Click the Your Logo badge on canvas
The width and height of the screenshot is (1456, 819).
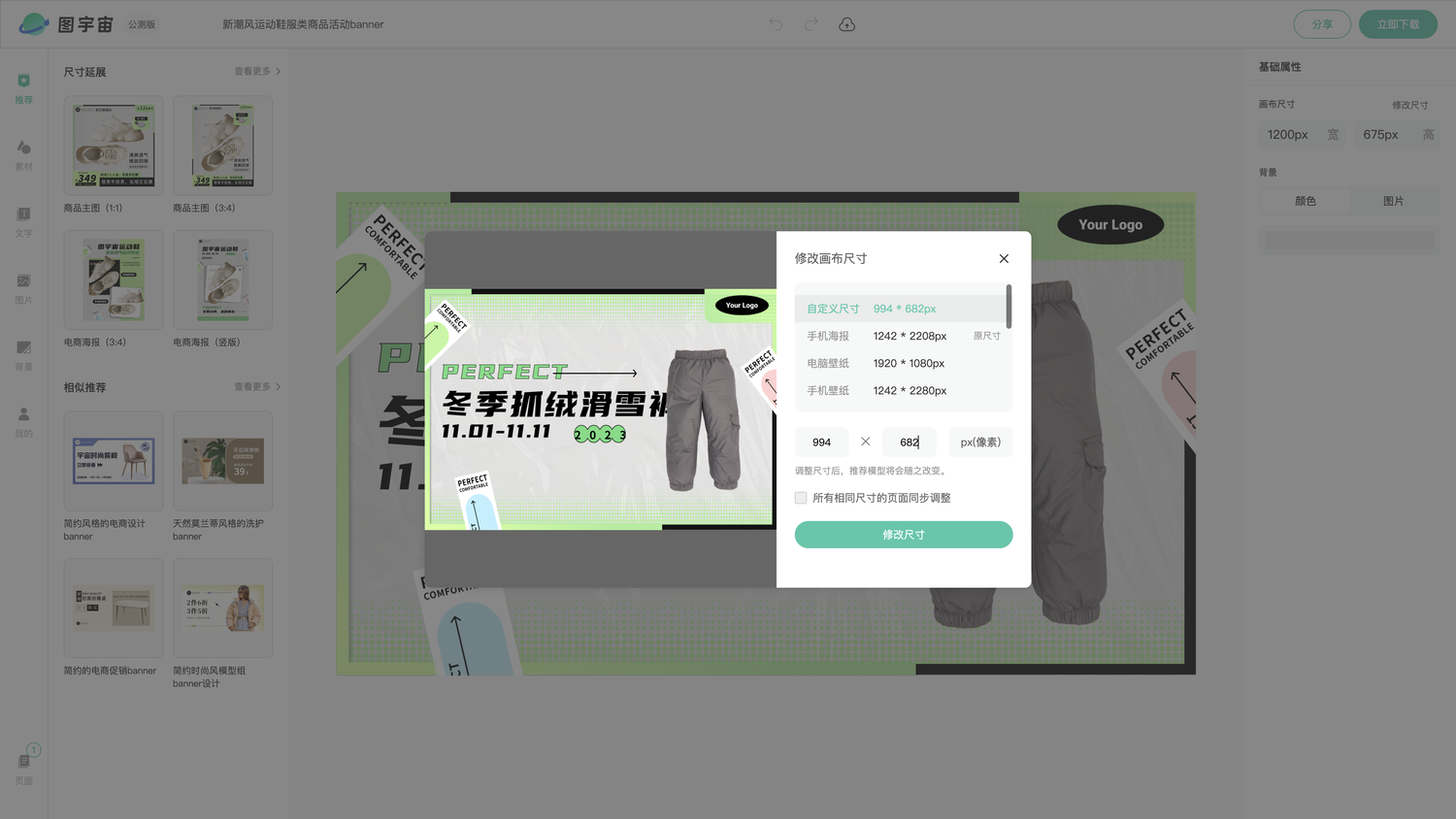1110,224
